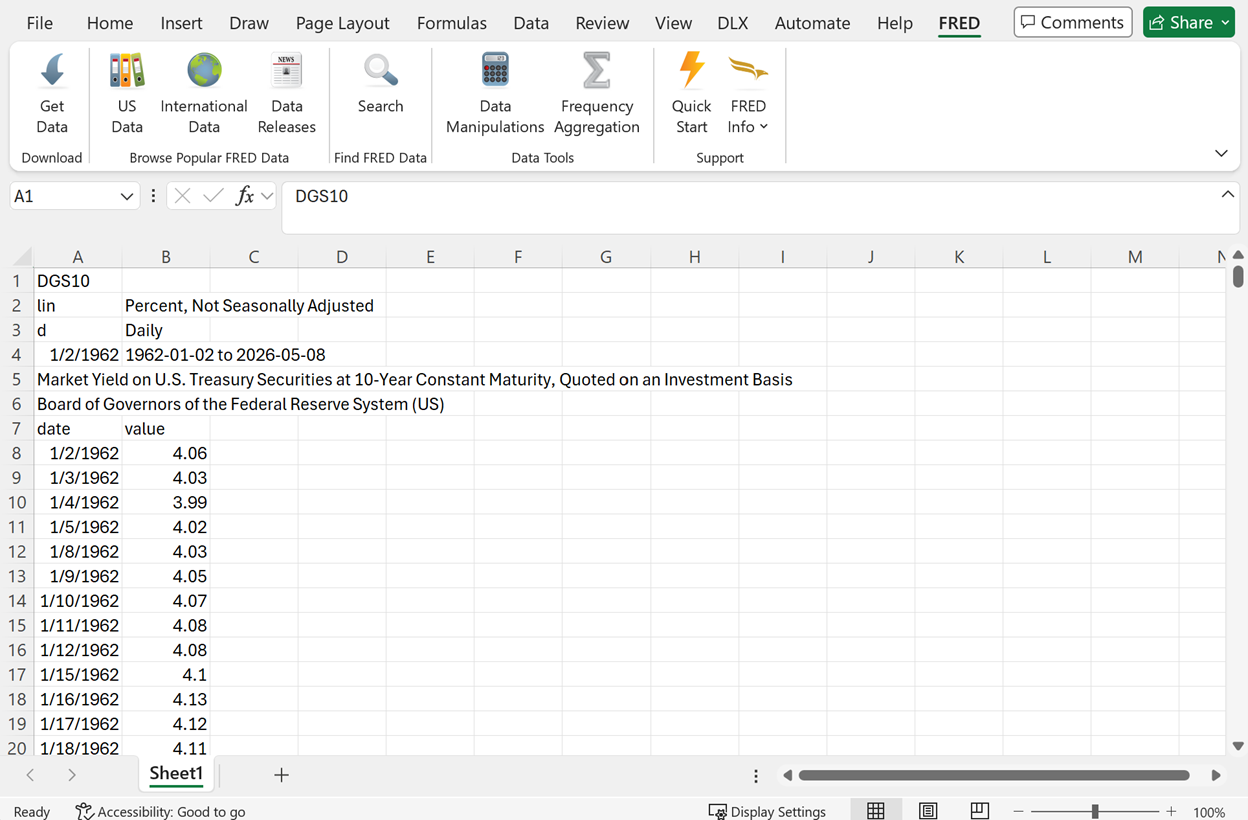Expand formula bar chevron
The height and width of the screenshot is (820, 1248).
pyautogui.click(x=1227, y=195)
